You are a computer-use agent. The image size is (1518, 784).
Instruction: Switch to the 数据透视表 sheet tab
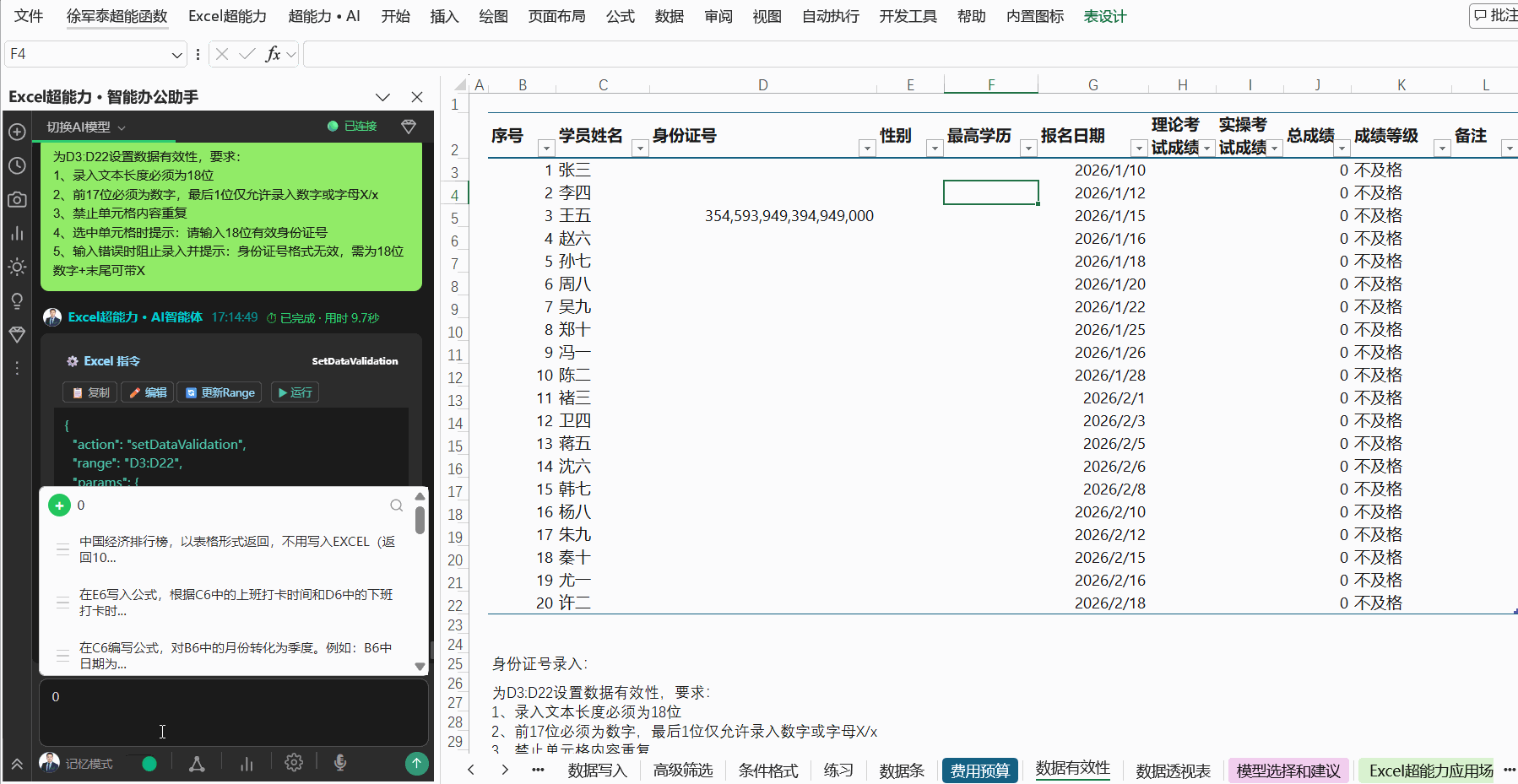[1174, 770]
